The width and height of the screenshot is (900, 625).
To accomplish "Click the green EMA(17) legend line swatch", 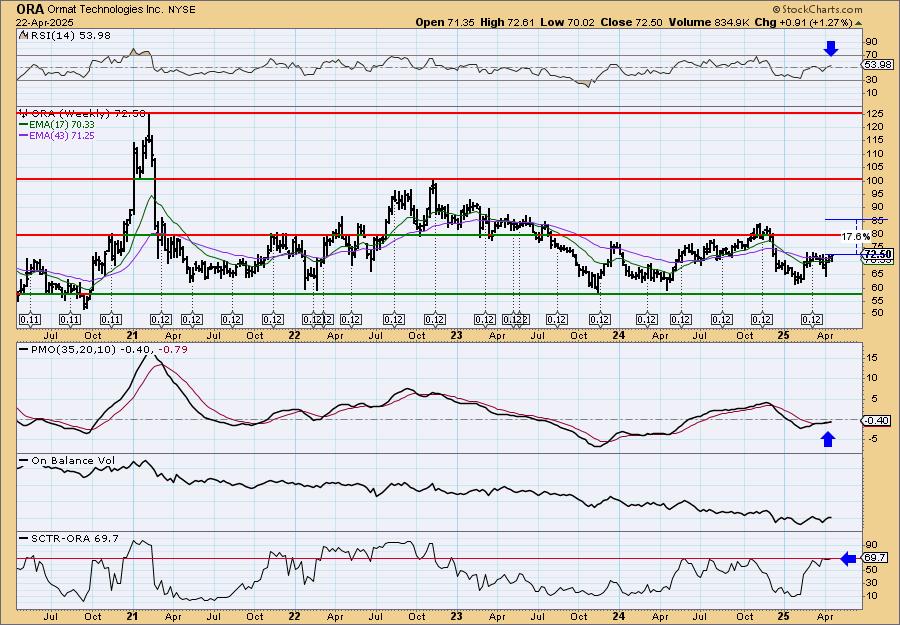I will click(24, 125).
